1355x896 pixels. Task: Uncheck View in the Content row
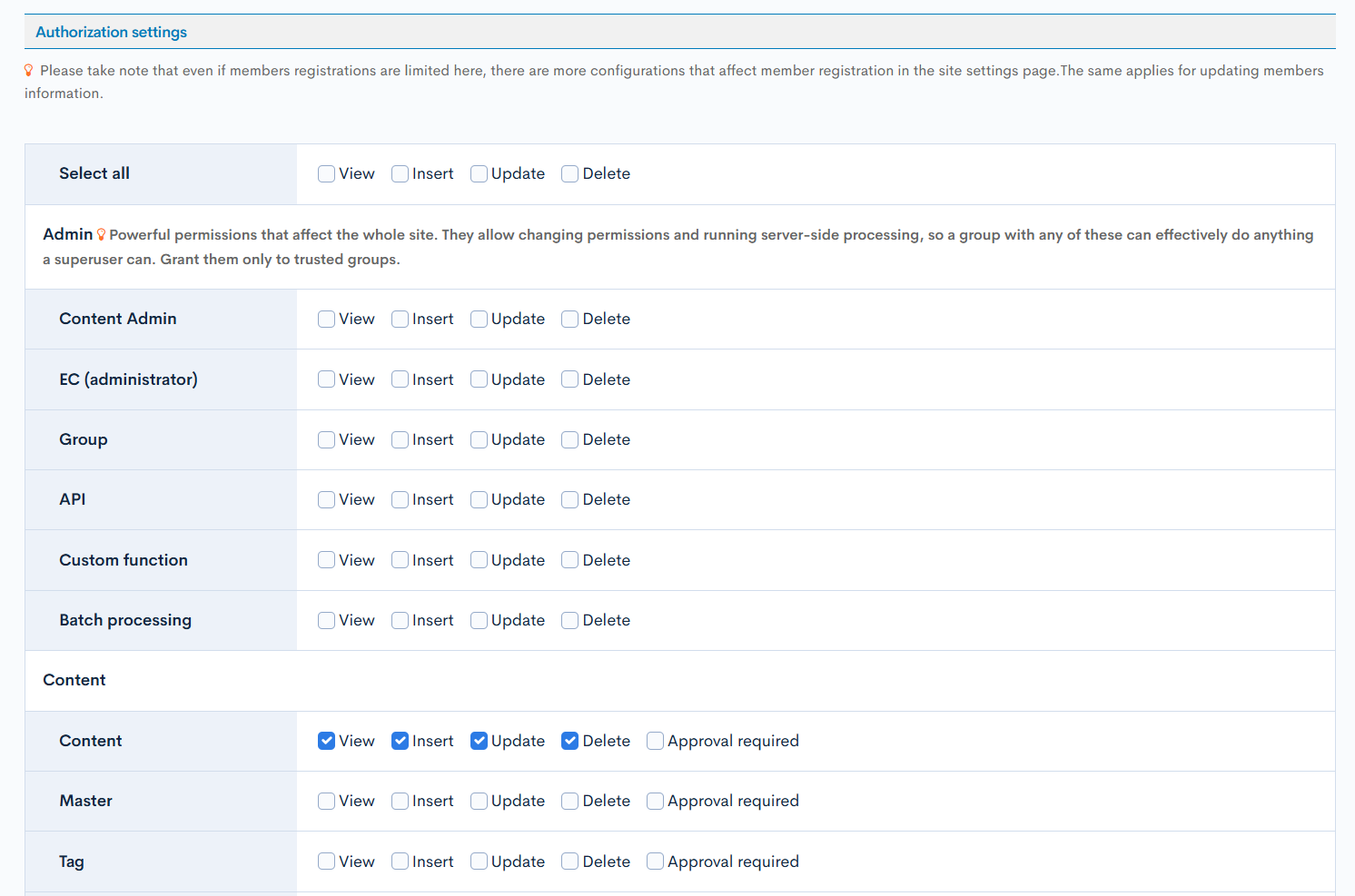click(326, 741)
